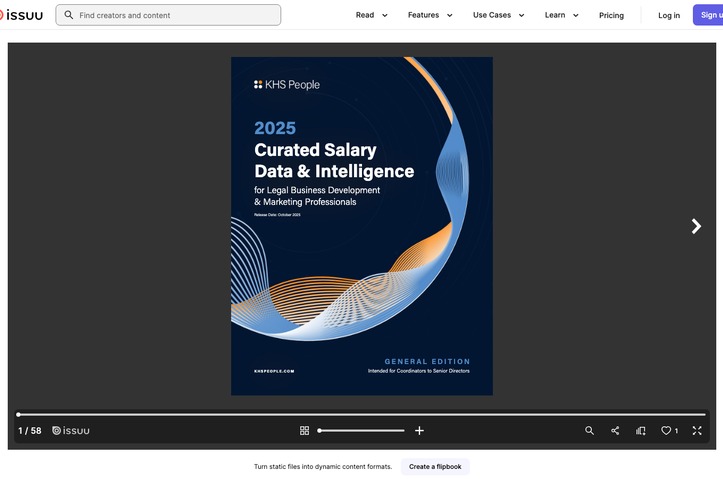
Task: Go to next page with right arrow
Action: (696, 226)
